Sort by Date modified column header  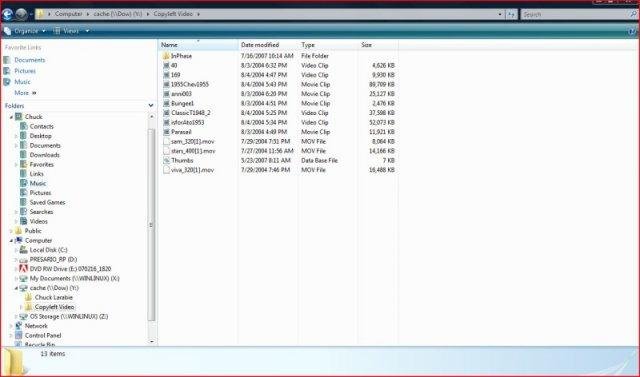pyautogui.click(x=268, y=45)
